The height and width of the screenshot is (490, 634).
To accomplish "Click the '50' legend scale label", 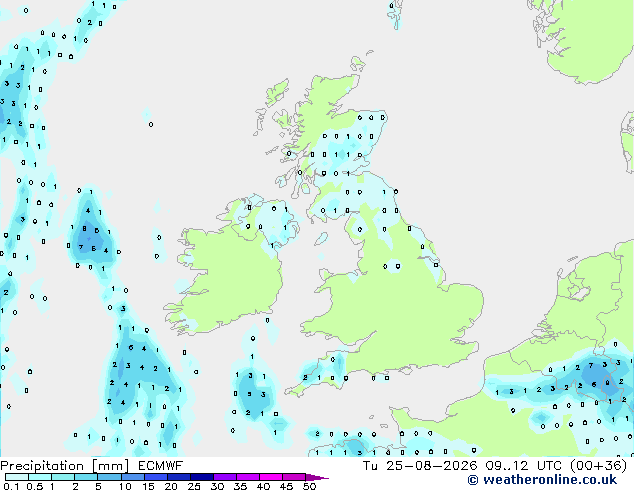I will coord(309,486).
